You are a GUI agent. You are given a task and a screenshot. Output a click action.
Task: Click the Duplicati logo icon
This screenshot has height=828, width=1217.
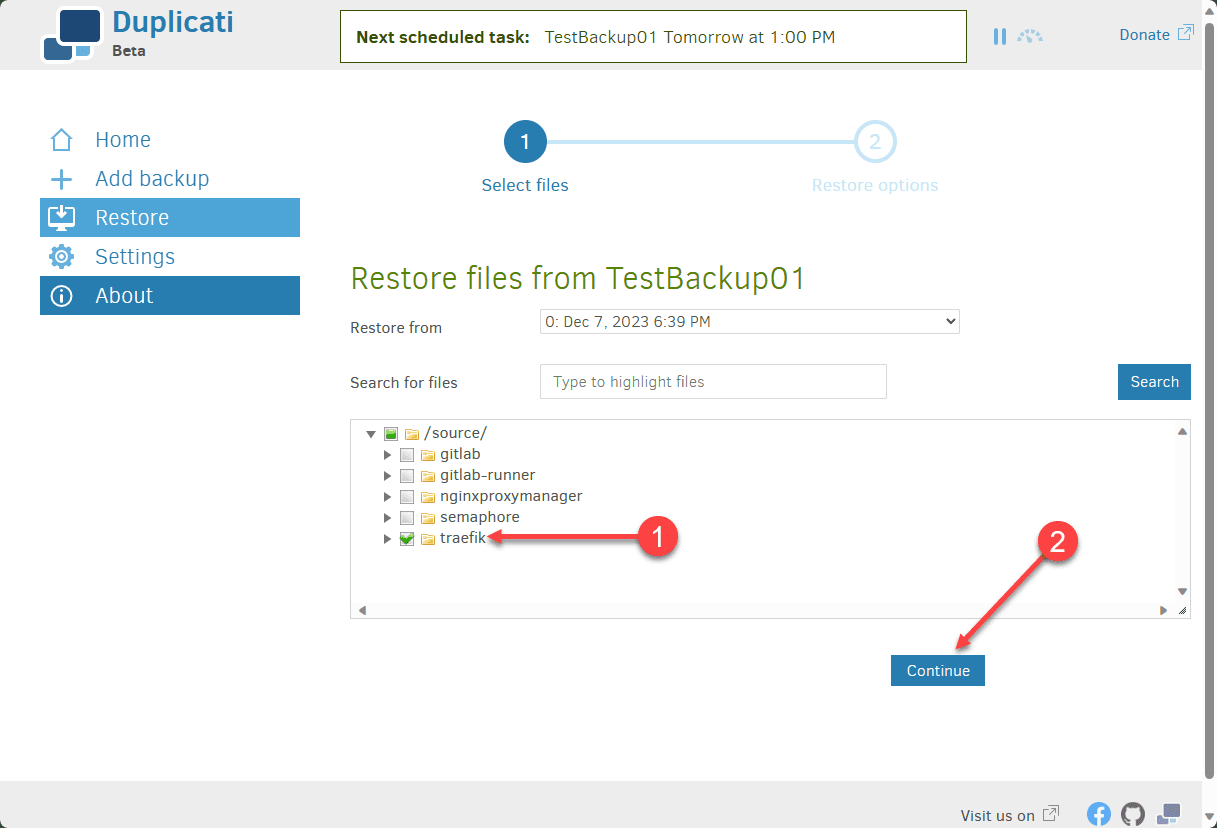point(72,35)
